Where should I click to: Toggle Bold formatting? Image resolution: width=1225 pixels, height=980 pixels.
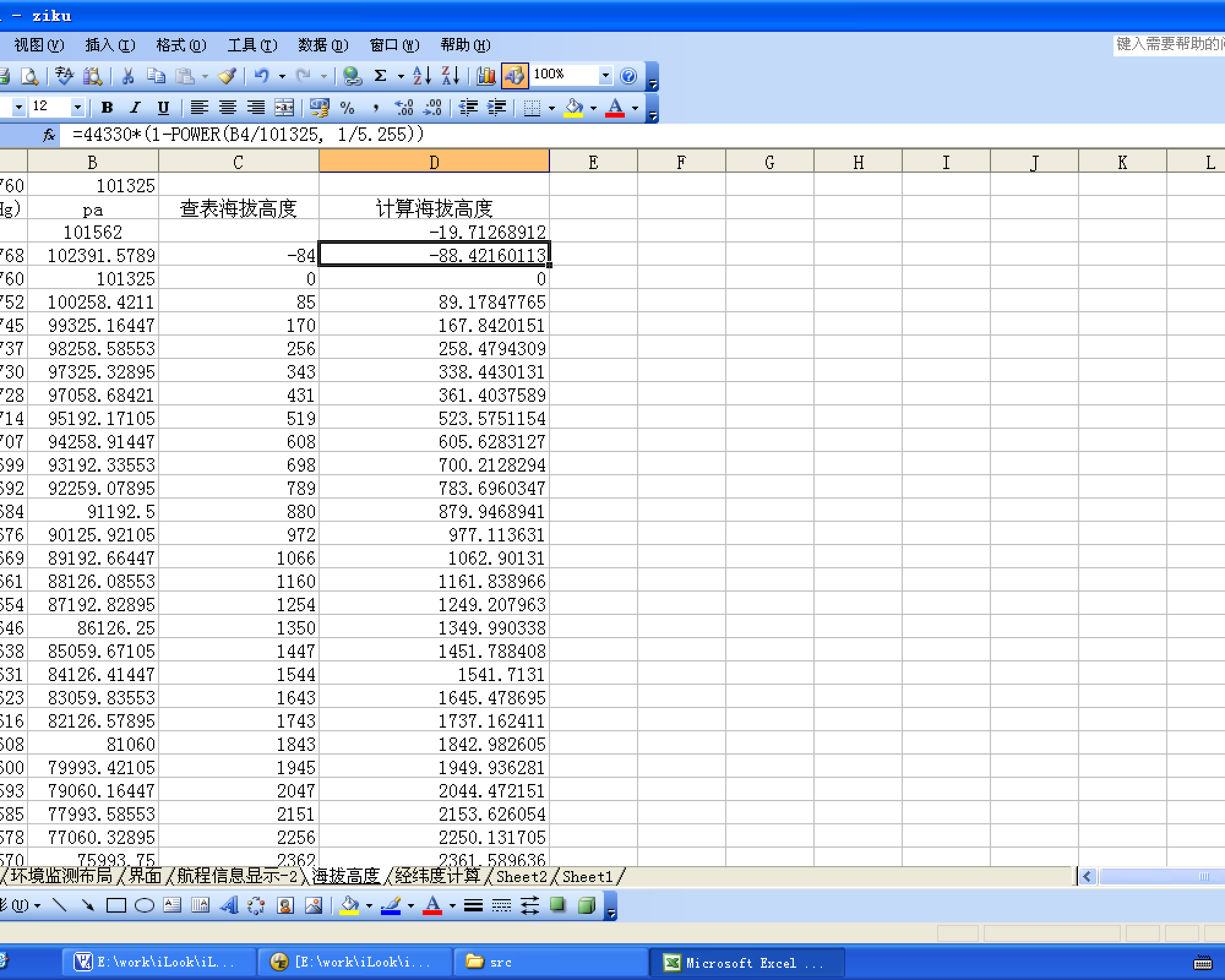click(107, 108)
